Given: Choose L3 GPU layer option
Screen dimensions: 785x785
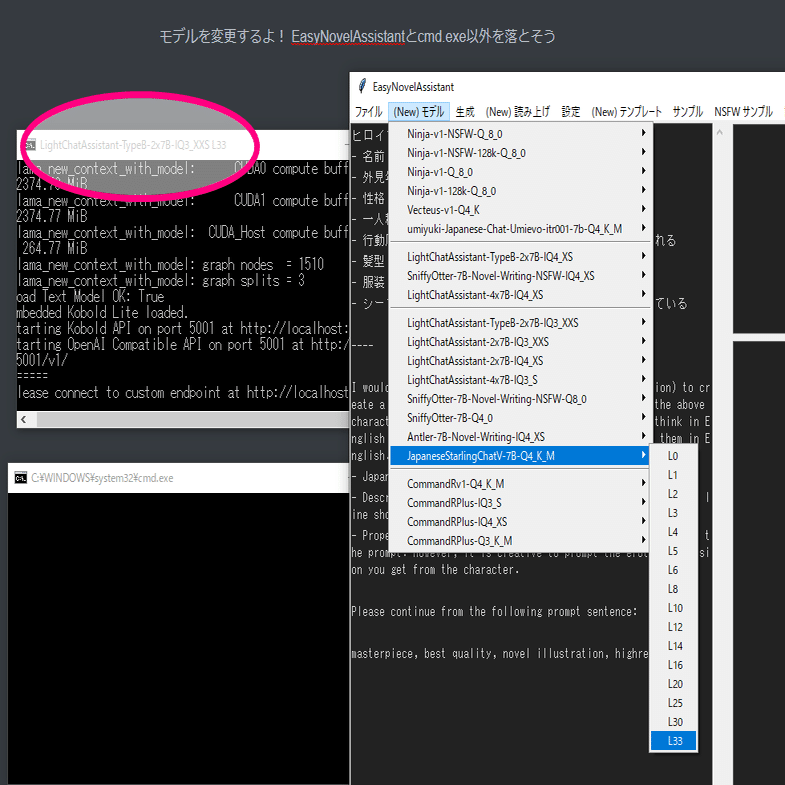Looking at the screenshot, I should 673,513.
